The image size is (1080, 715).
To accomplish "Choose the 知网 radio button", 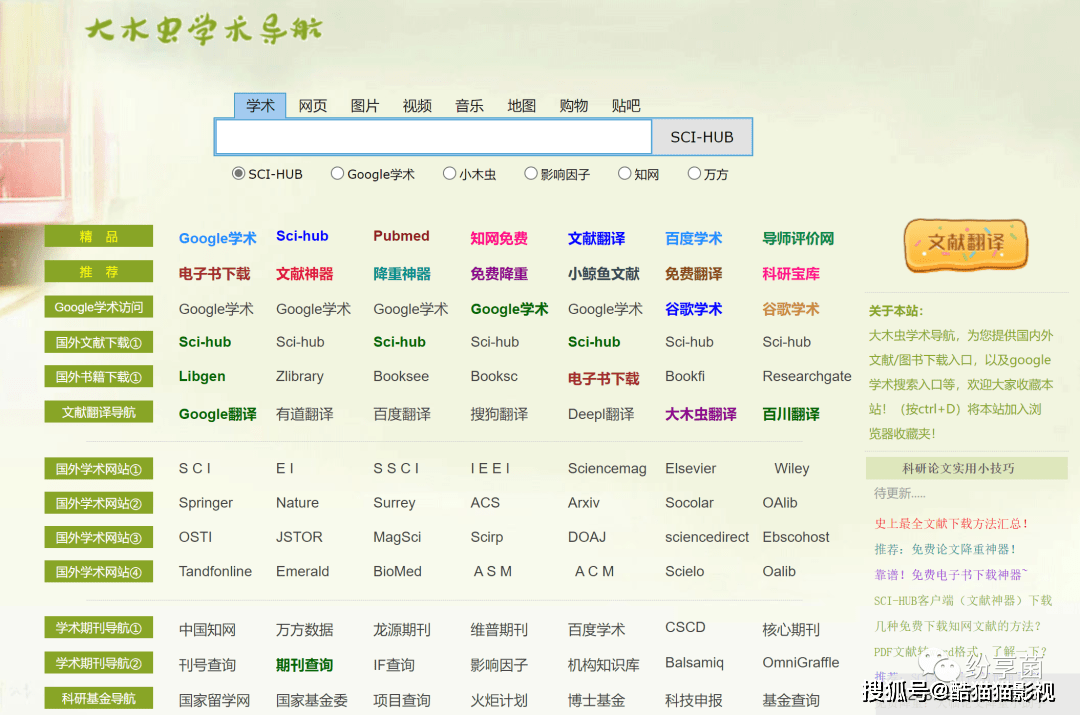I will tap(624, 174).
